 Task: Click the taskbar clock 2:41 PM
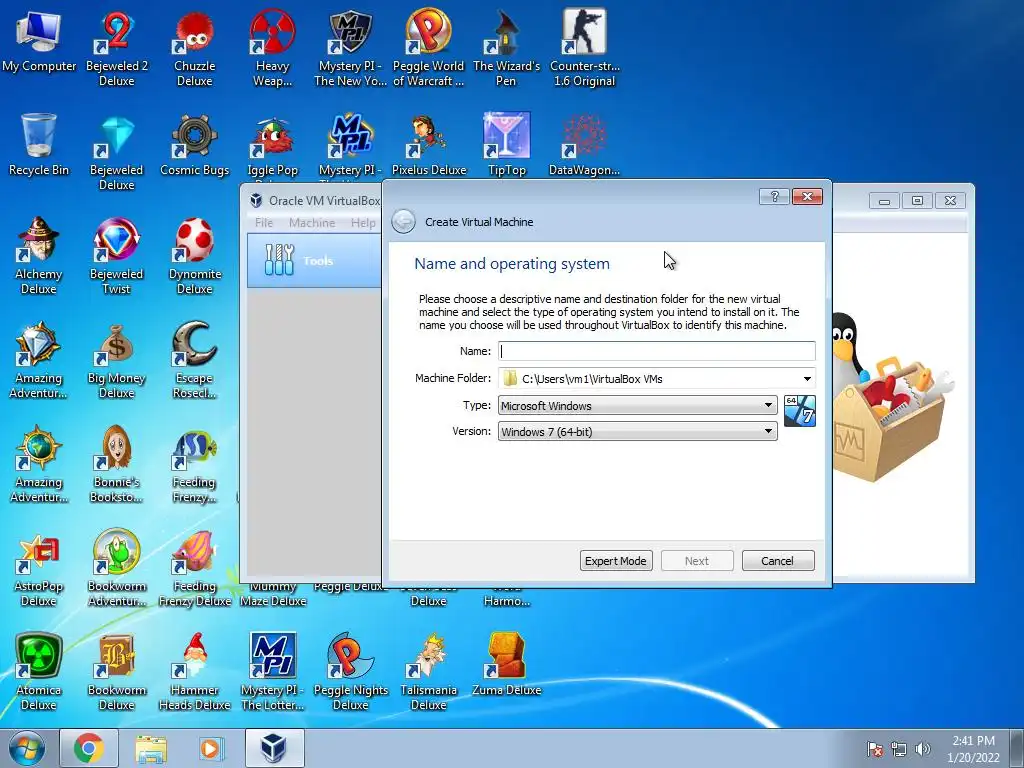click(973, 749)
